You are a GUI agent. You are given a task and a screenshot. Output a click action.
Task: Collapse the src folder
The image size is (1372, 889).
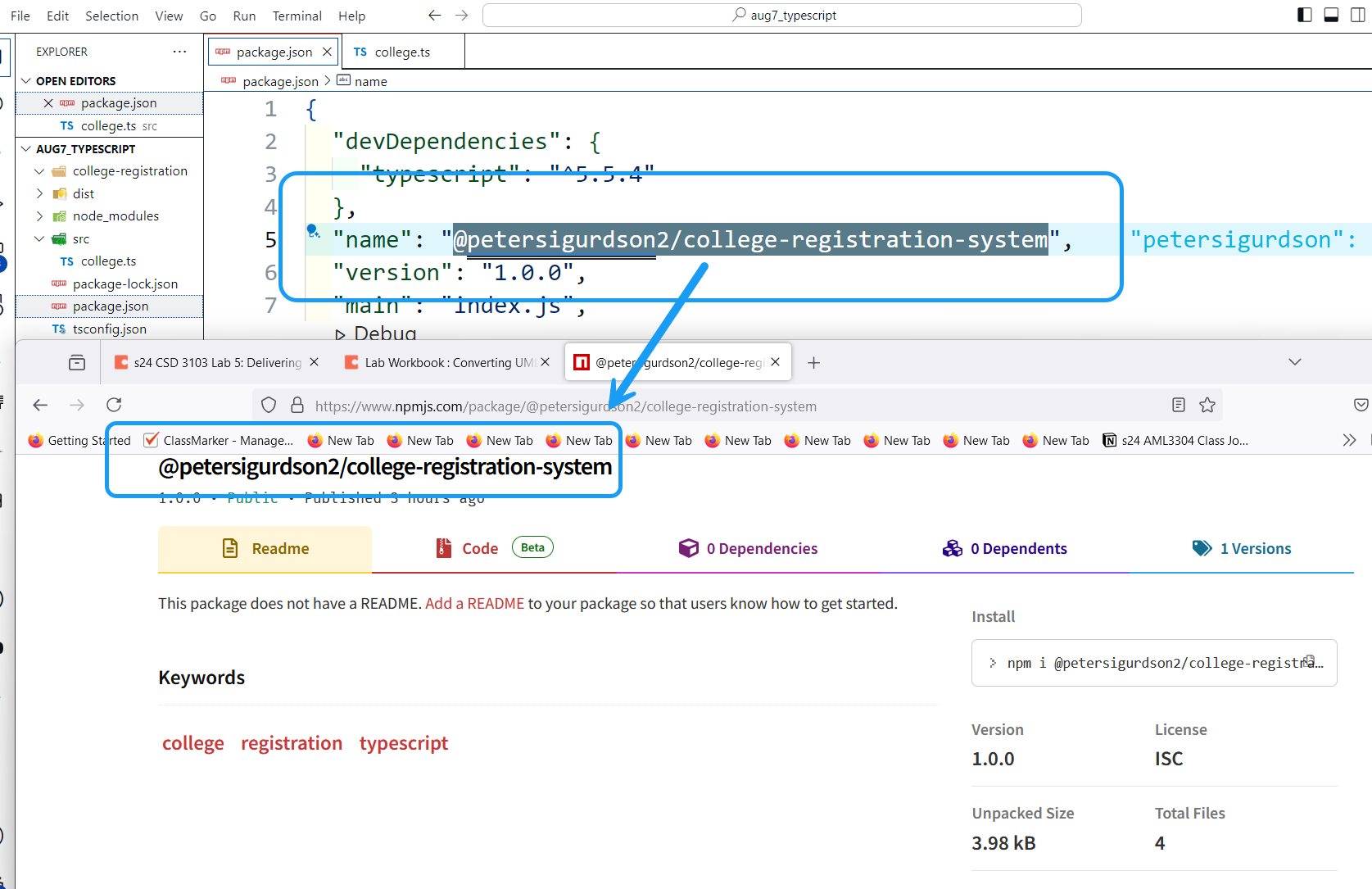pyautogui.click(x=39, y=238)
